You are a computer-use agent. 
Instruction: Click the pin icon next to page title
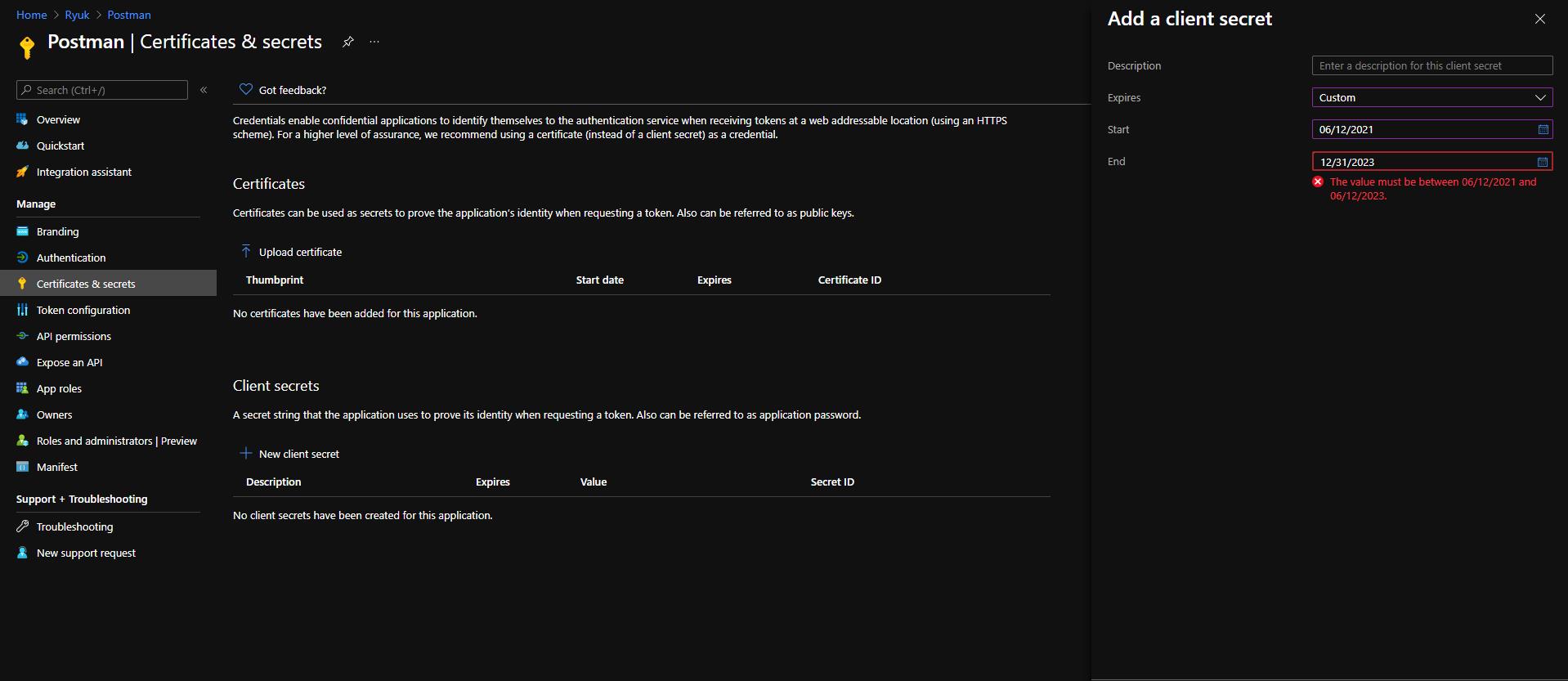click(x=348, y=42)
